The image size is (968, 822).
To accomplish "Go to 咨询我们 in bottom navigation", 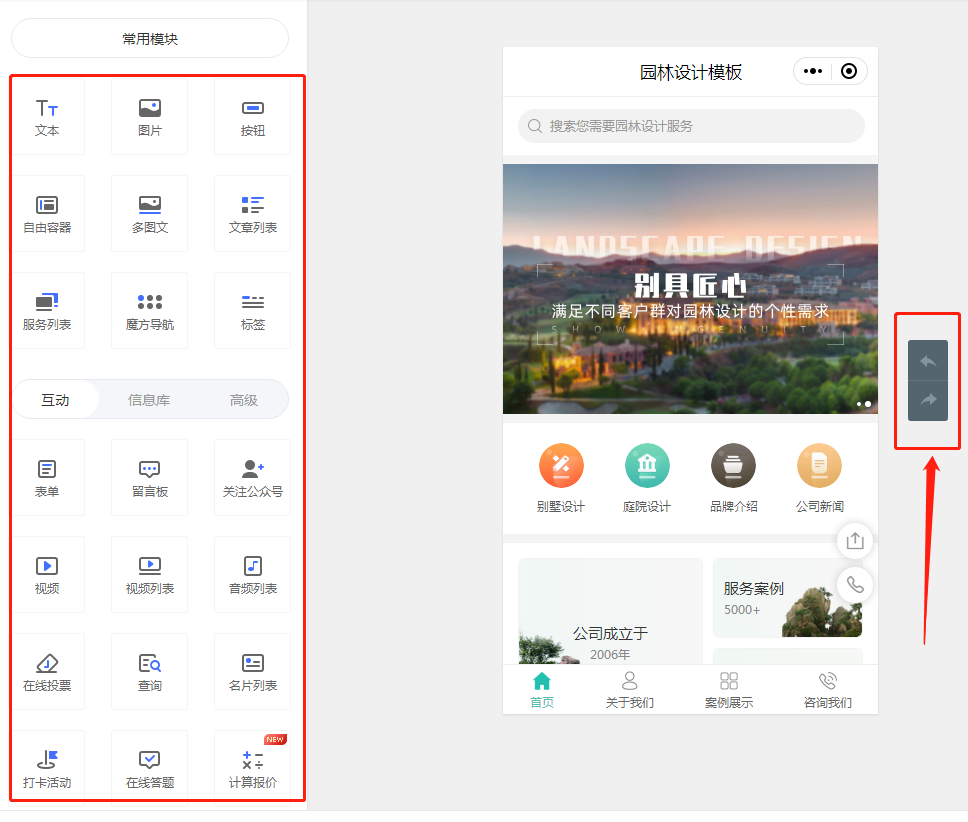I will (827, 690).
